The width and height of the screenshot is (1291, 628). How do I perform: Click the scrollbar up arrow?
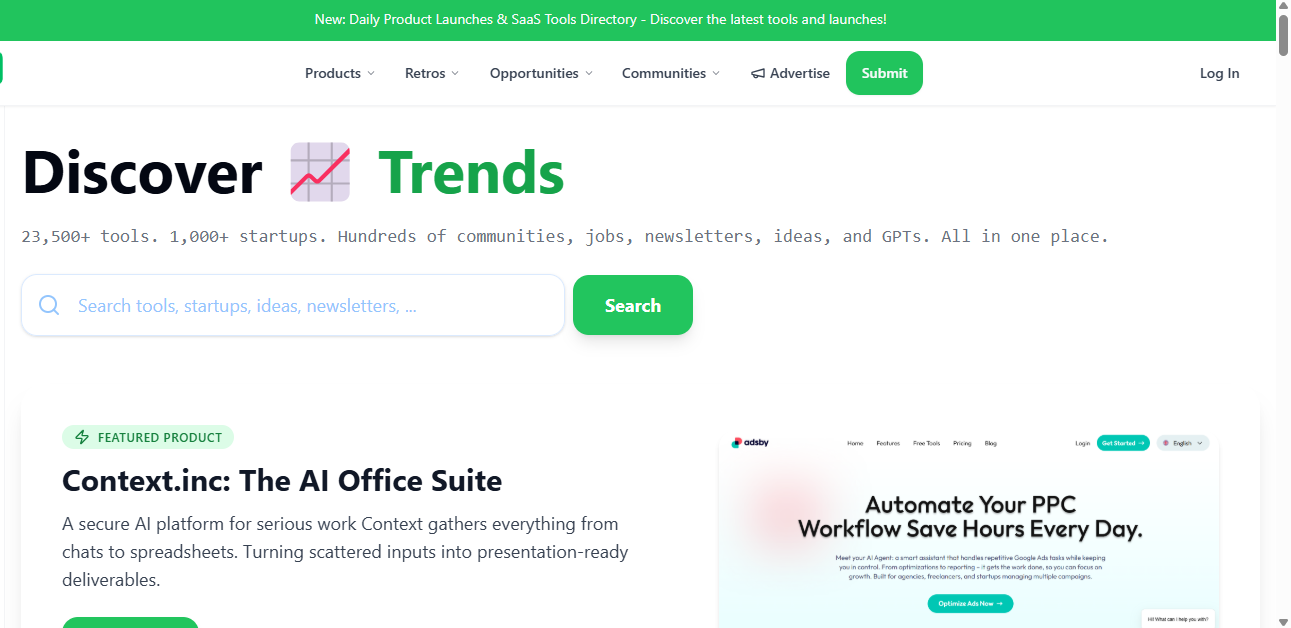[x=1283, y=7]
